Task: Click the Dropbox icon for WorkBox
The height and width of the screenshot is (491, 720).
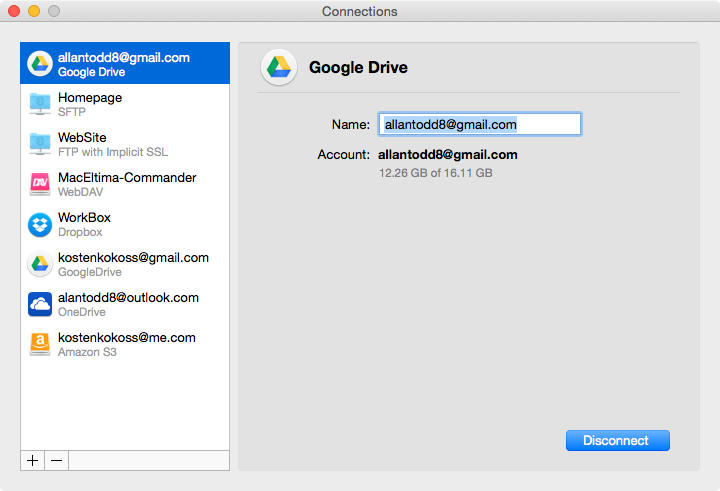Action: coord(40,225)
